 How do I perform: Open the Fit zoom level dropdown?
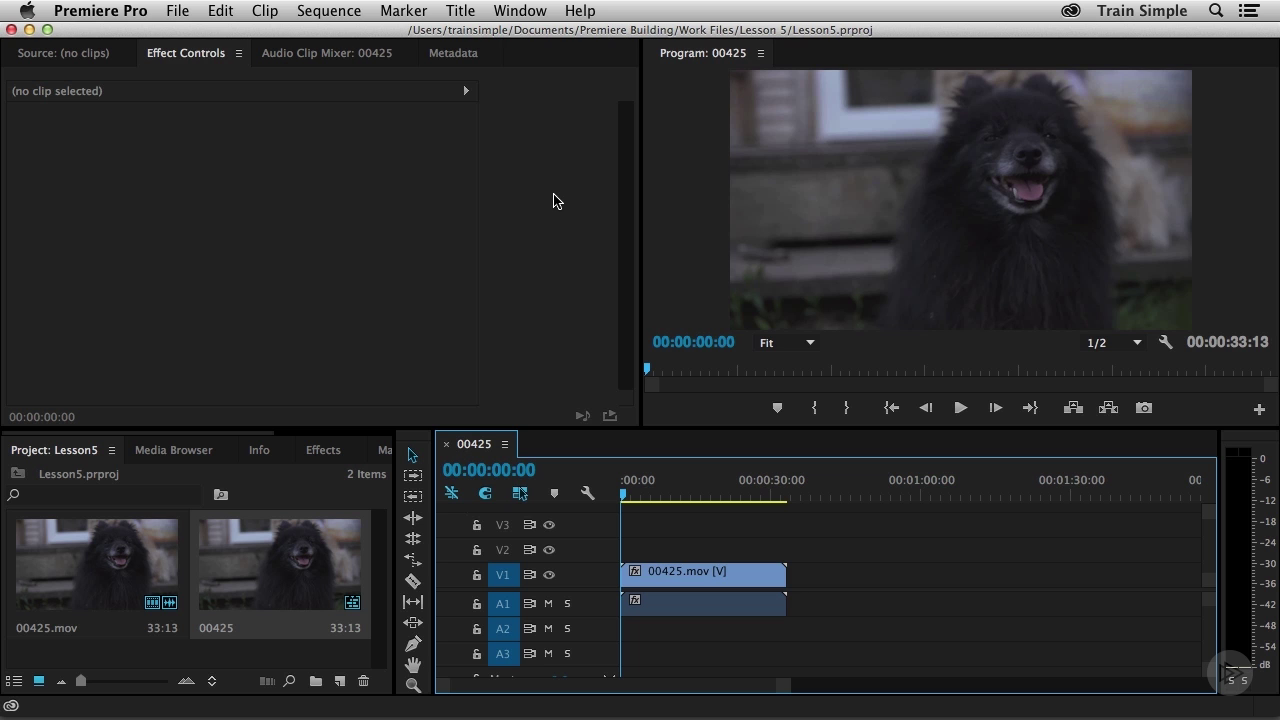click(x=787, y=343)
